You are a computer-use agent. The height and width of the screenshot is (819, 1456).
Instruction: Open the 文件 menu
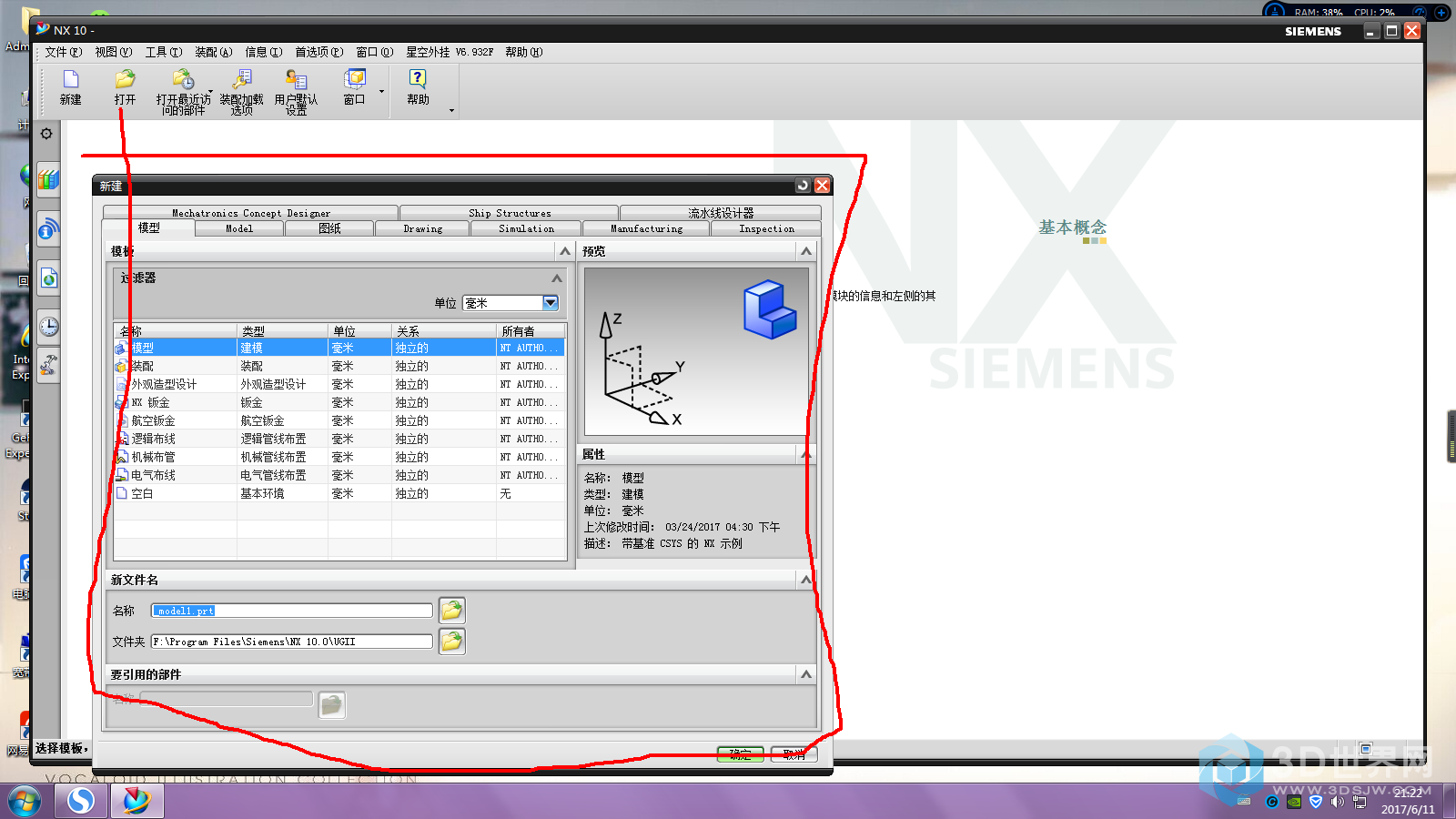click(x=63, y=52)
